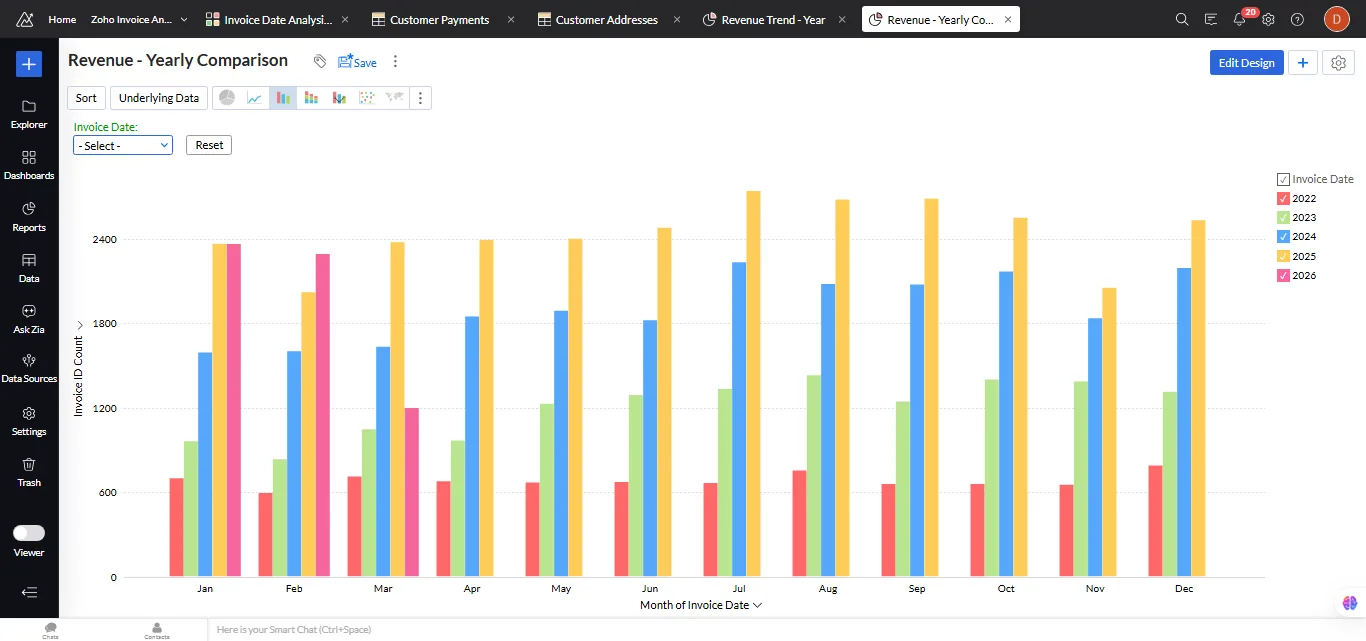Open report settings gear next to plus
This screenshot has height=641, width=1366.
(x=1339, y=63)
